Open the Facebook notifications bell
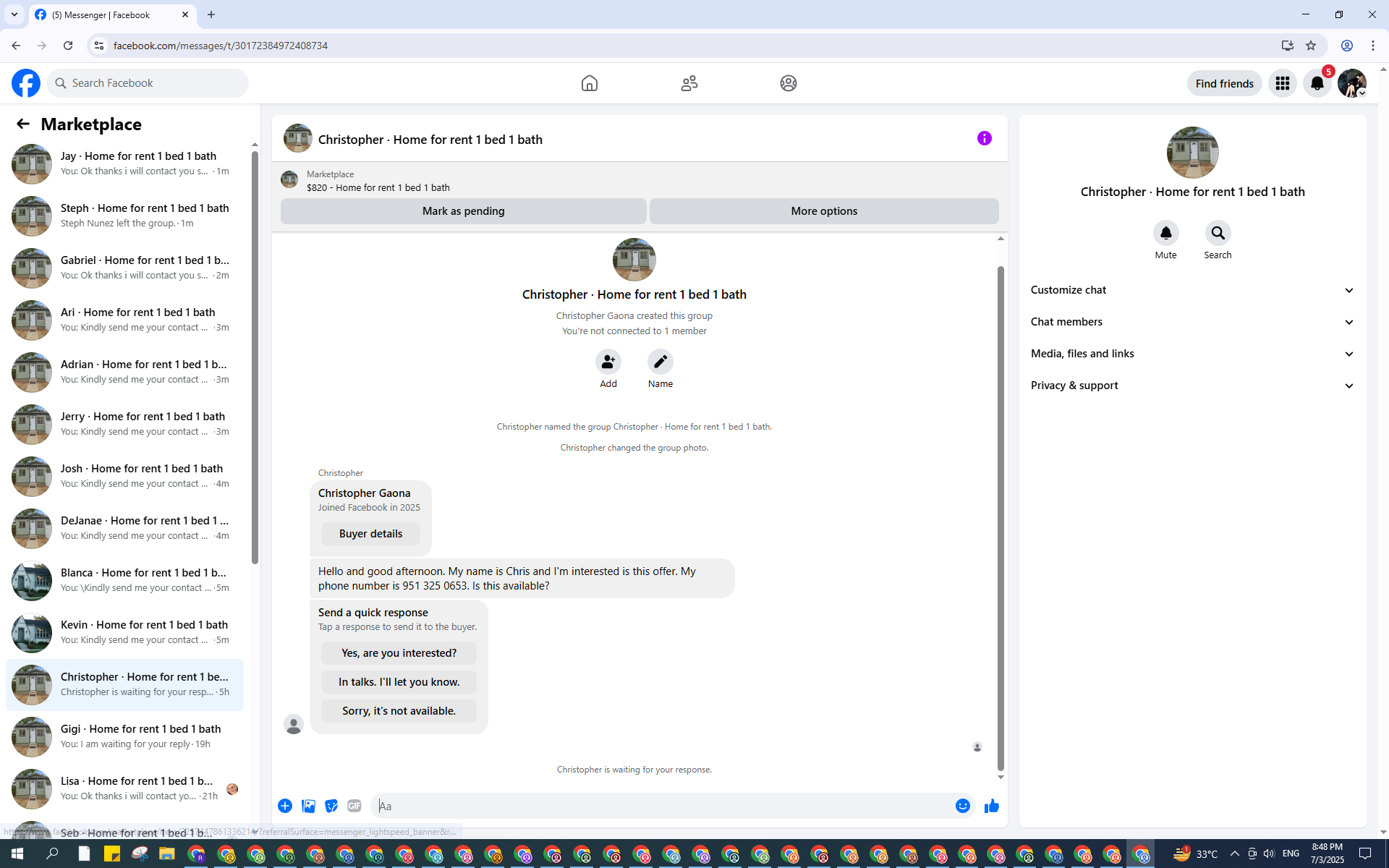Screen dimensions: 1389x868 point(1317,84)
